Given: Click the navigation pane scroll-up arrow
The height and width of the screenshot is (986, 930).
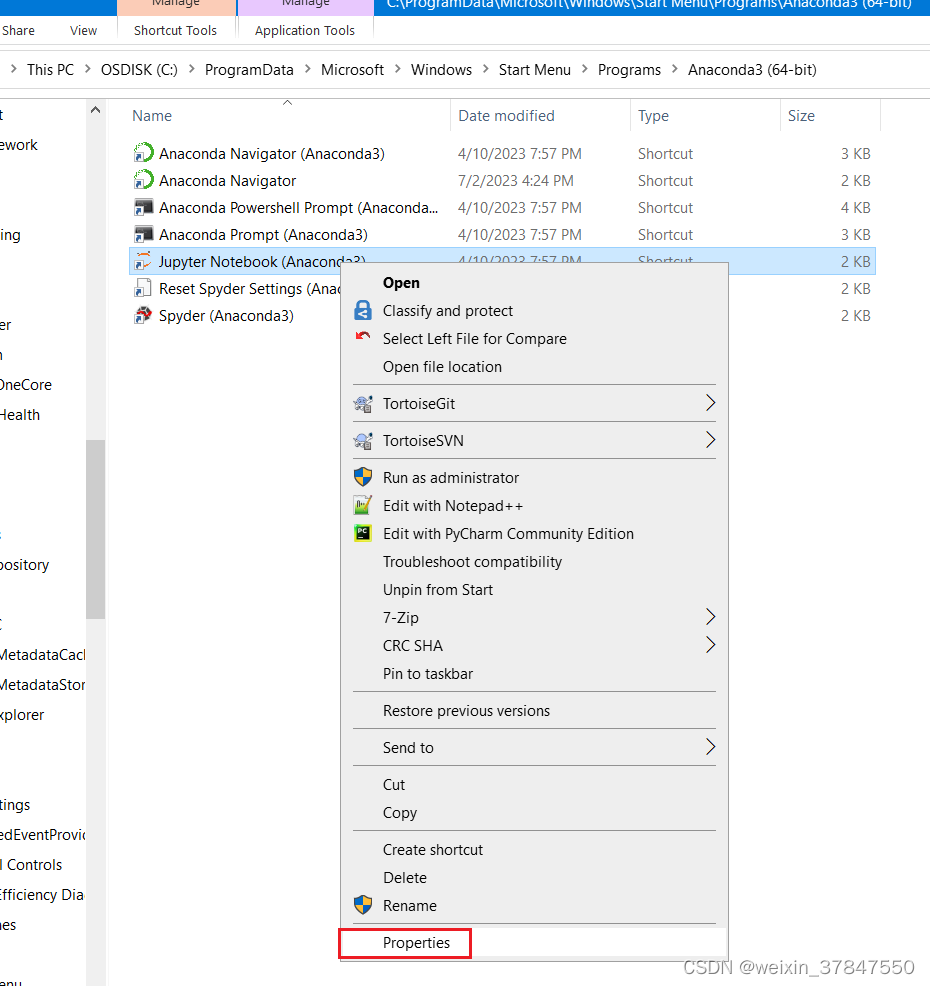Looking at the screenshot, I should 95,110.
